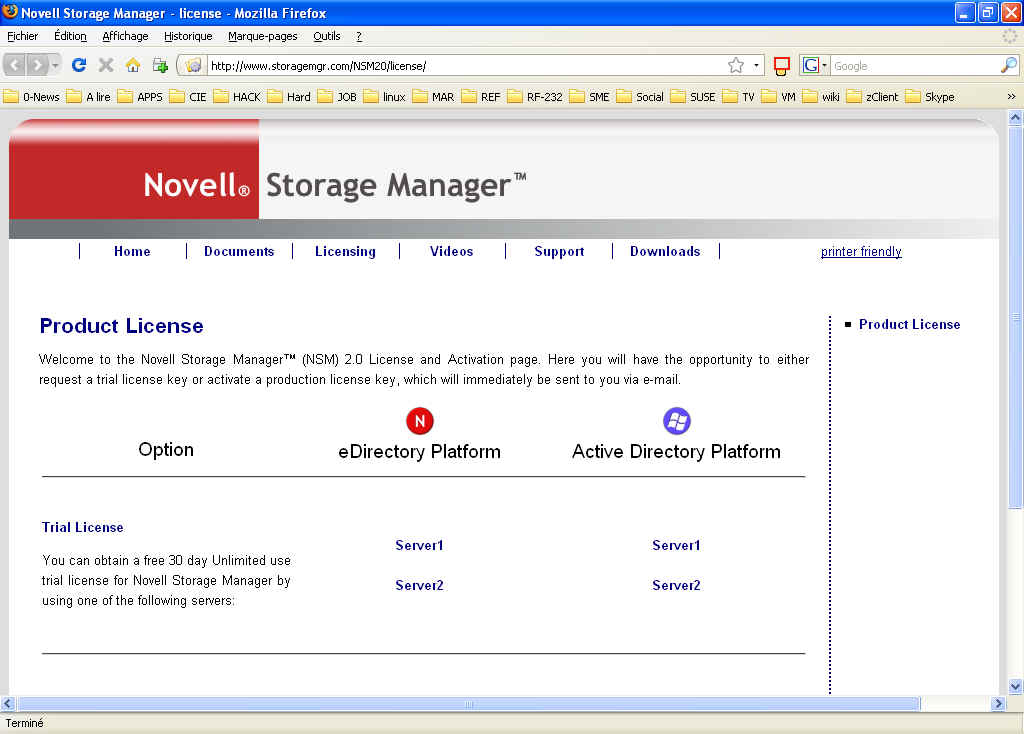Bookmark this page with the star icon

736,65
